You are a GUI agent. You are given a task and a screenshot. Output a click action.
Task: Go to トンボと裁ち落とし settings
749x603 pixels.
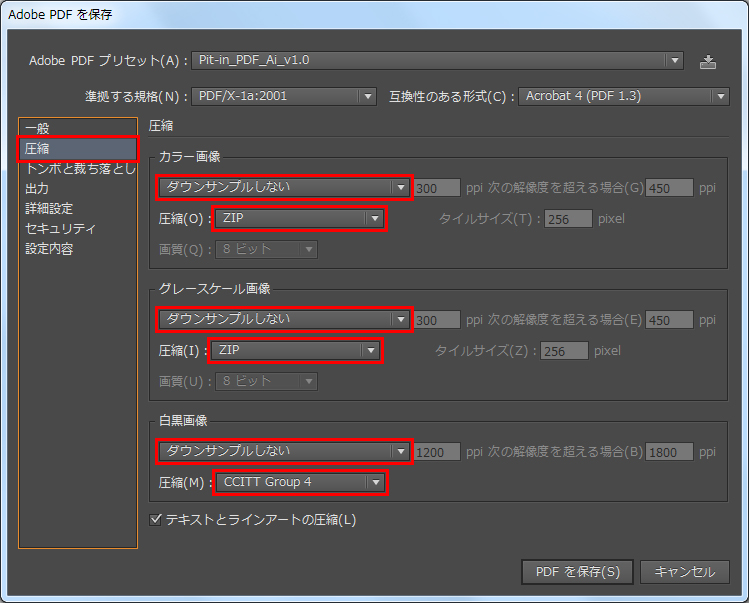click(x=78, y=169)
